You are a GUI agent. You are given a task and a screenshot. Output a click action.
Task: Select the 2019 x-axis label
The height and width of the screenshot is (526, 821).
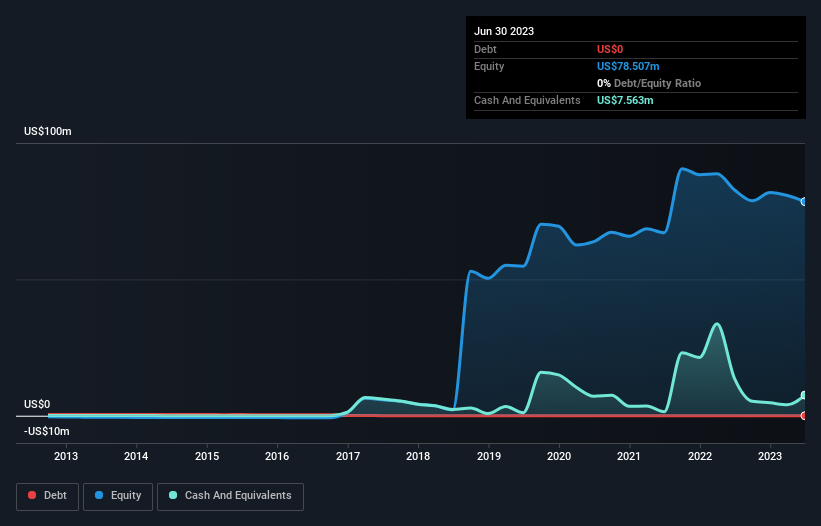tap(489, 456)
